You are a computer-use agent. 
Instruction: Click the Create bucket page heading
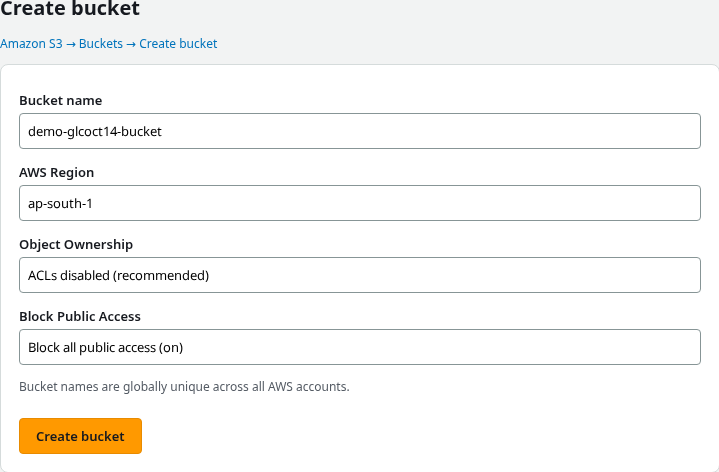[x=70, y=9]
